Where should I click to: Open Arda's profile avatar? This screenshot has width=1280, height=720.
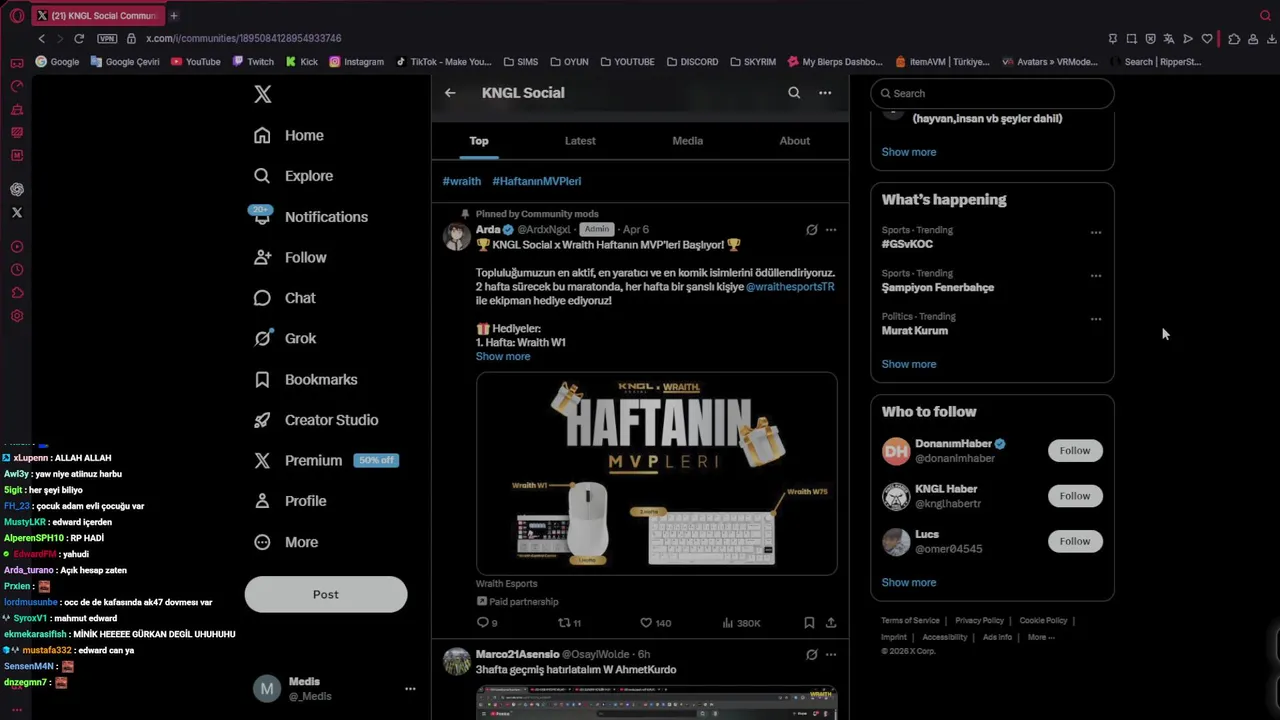[x=457, y=237]
